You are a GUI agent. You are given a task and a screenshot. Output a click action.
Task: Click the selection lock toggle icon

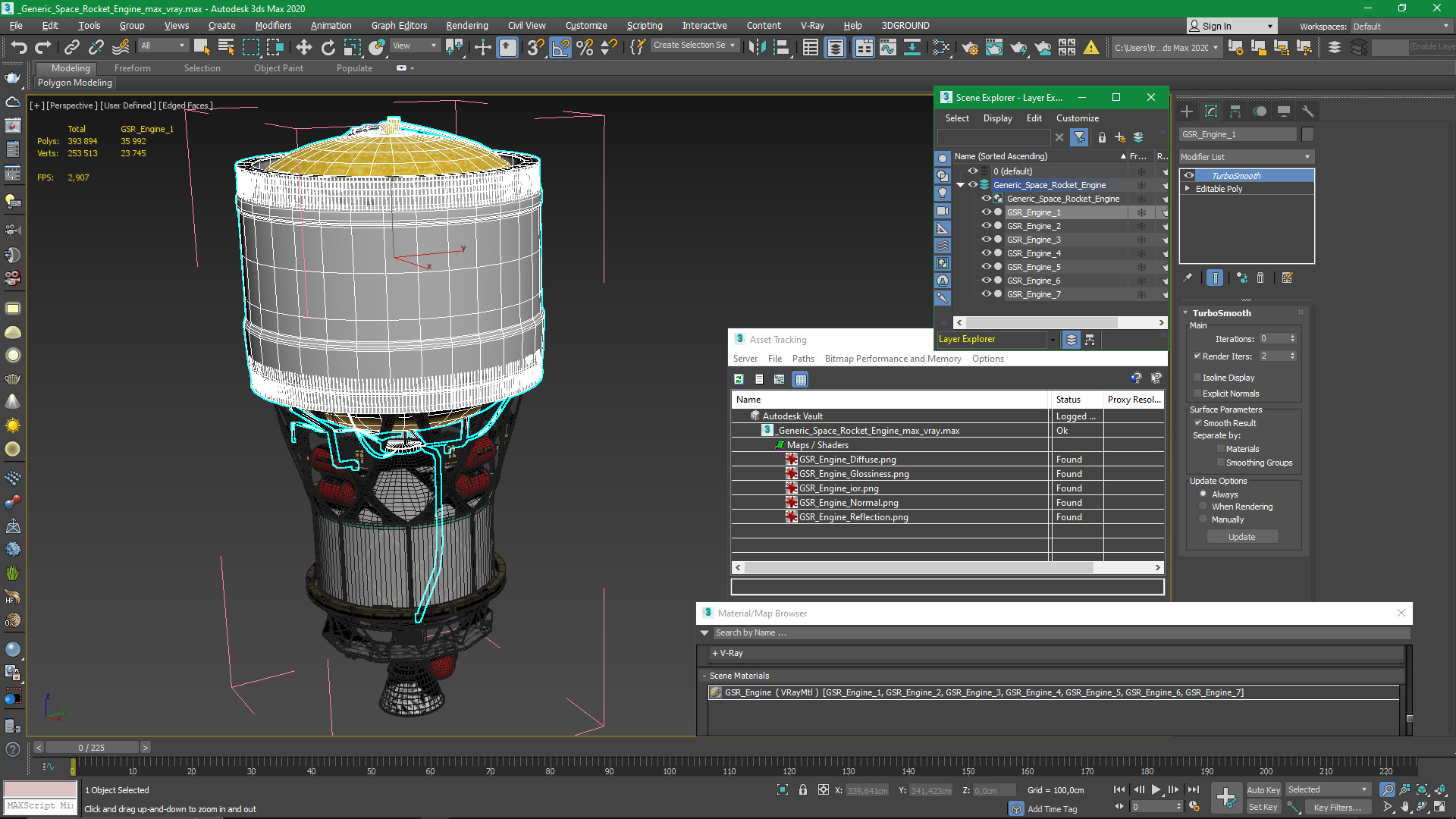[x=803, y=790]
